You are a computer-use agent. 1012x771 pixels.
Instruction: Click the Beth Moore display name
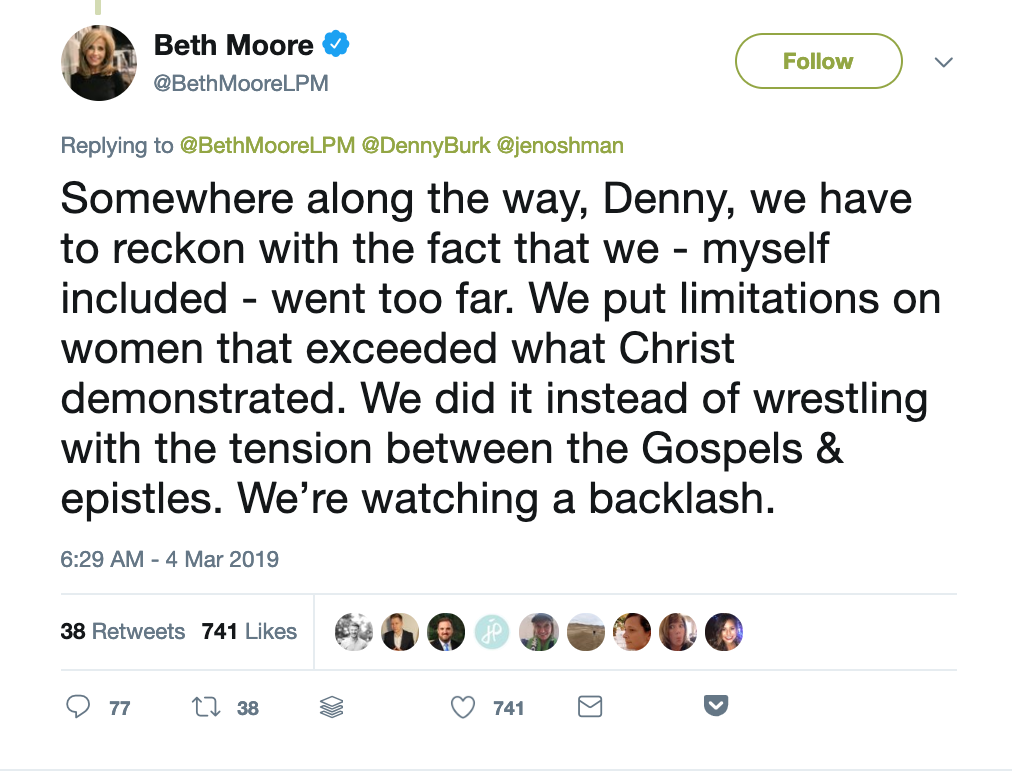pos(233,45)
